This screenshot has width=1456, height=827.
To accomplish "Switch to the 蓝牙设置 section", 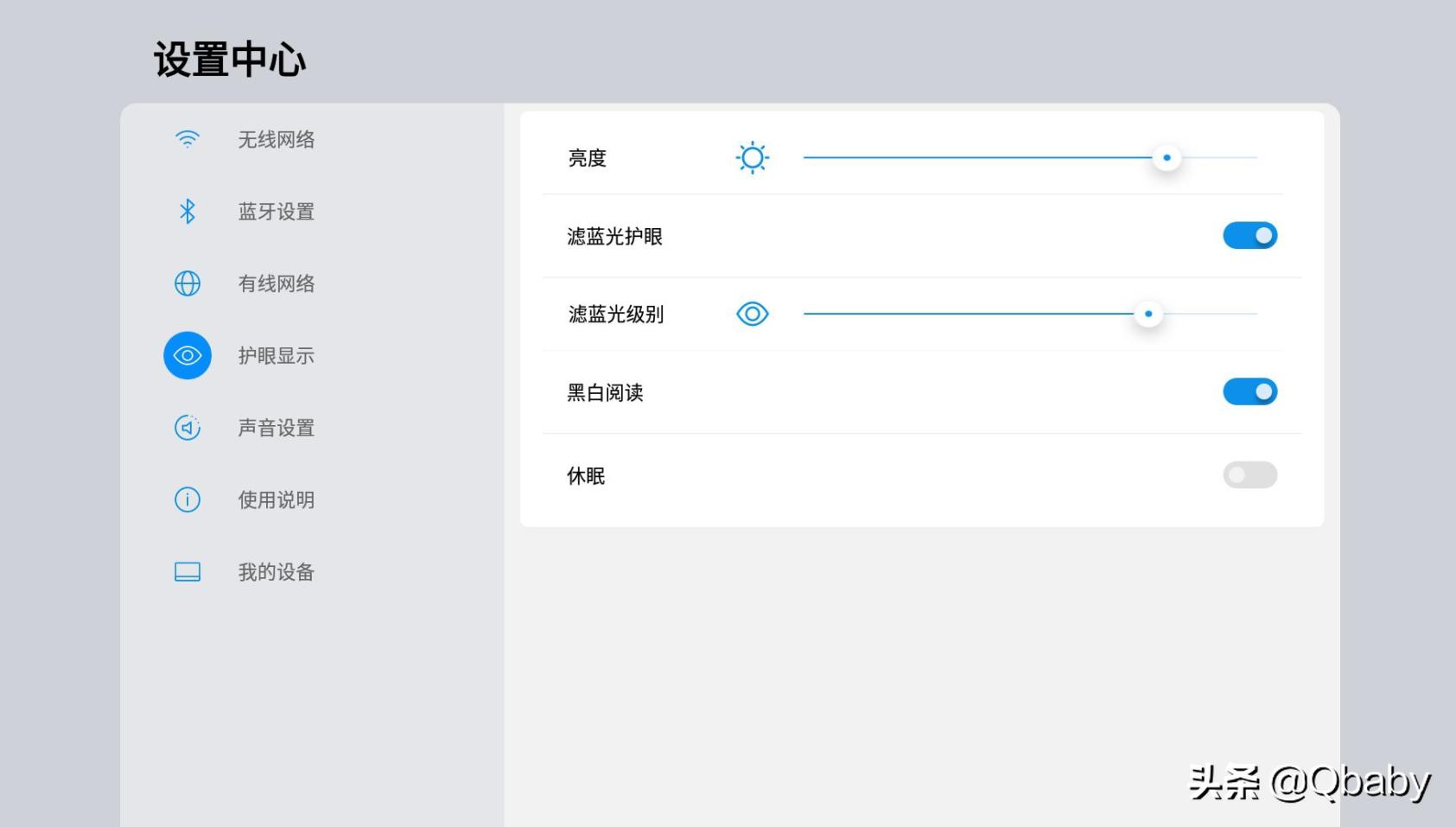I will 276,211.
